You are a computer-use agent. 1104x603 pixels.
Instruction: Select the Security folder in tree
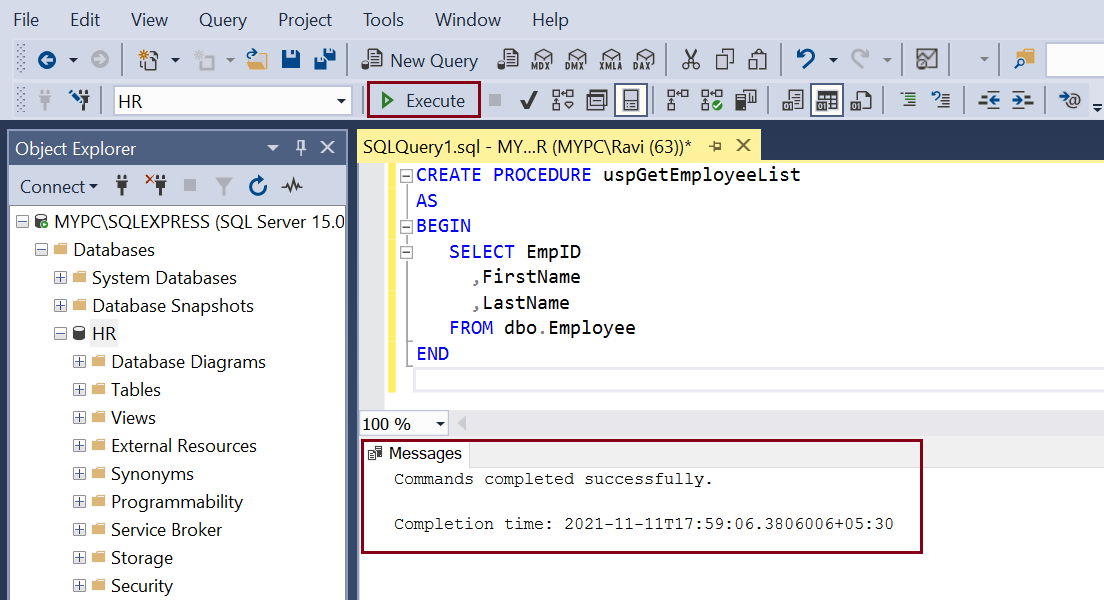pos(141,586)
